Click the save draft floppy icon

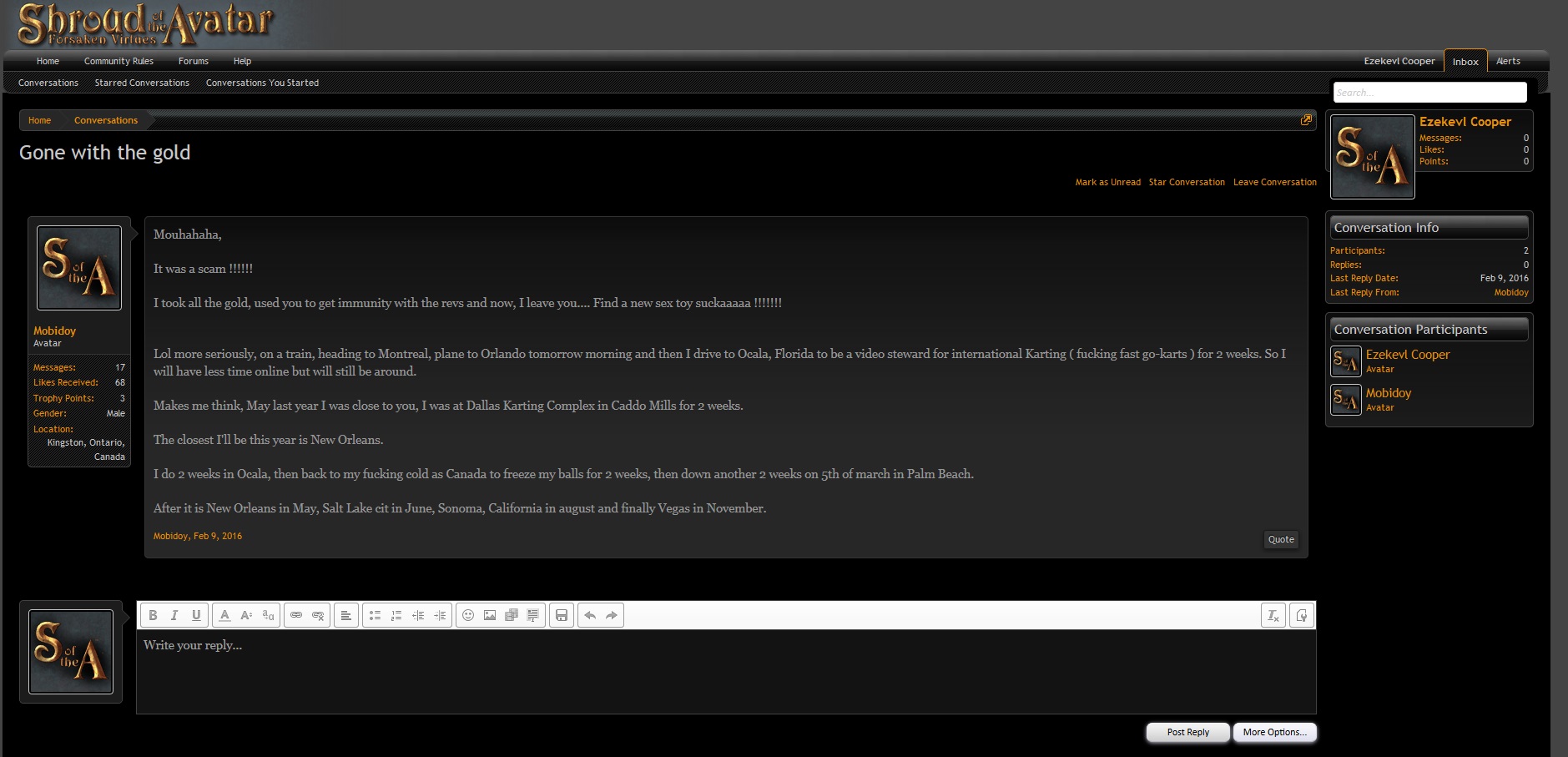coord(562,616)
